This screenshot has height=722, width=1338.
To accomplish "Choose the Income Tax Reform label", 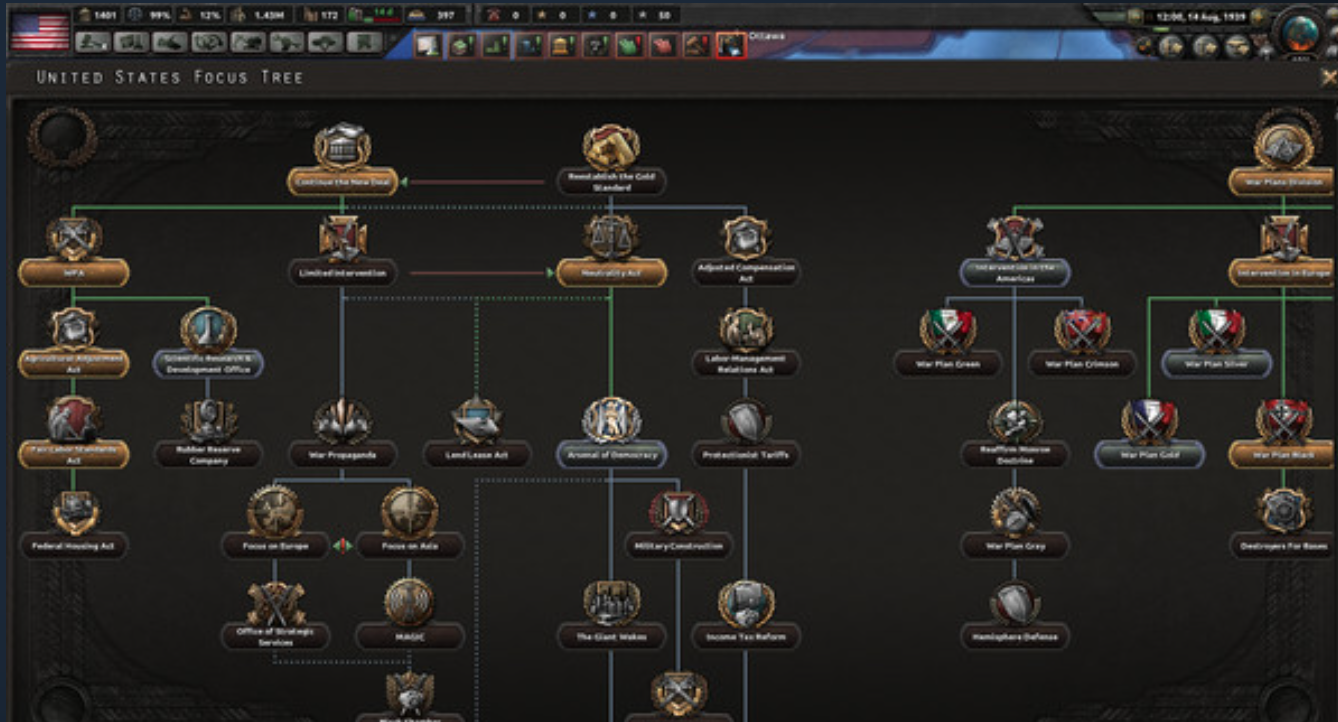I will 745,637.
